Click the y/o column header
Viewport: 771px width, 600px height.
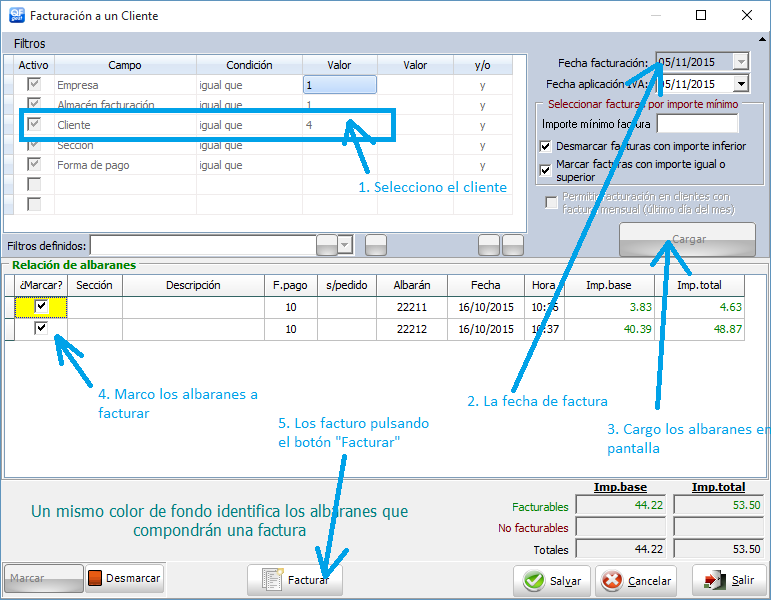tap(483, 65)
